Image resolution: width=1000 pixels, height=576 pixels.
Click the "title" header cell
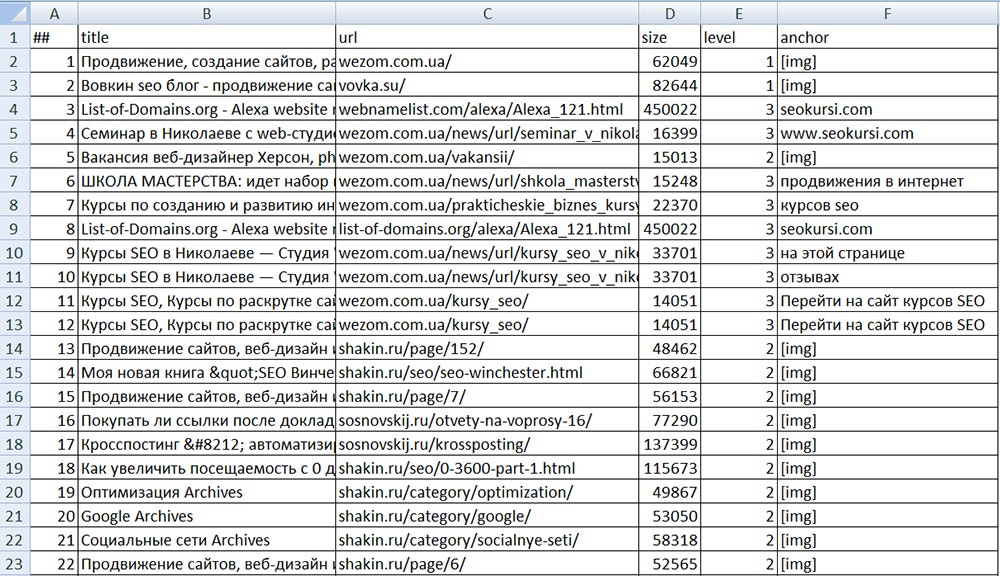click(x=207, y=37)
